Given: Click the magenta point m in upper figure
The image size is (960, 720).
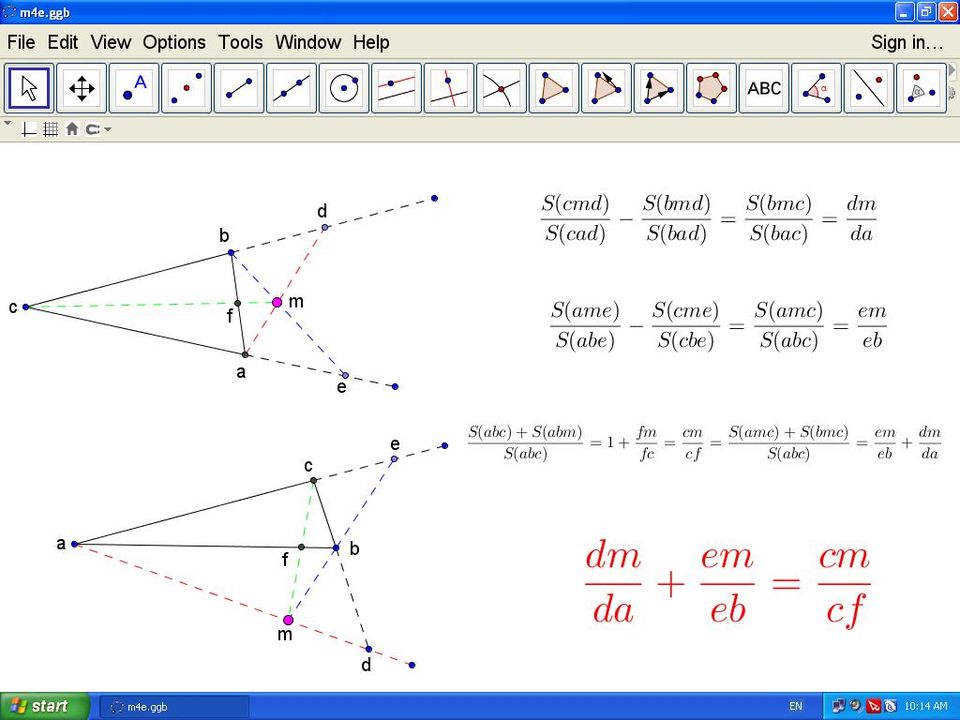Looking at the screenshot, I should coord(277,302).
